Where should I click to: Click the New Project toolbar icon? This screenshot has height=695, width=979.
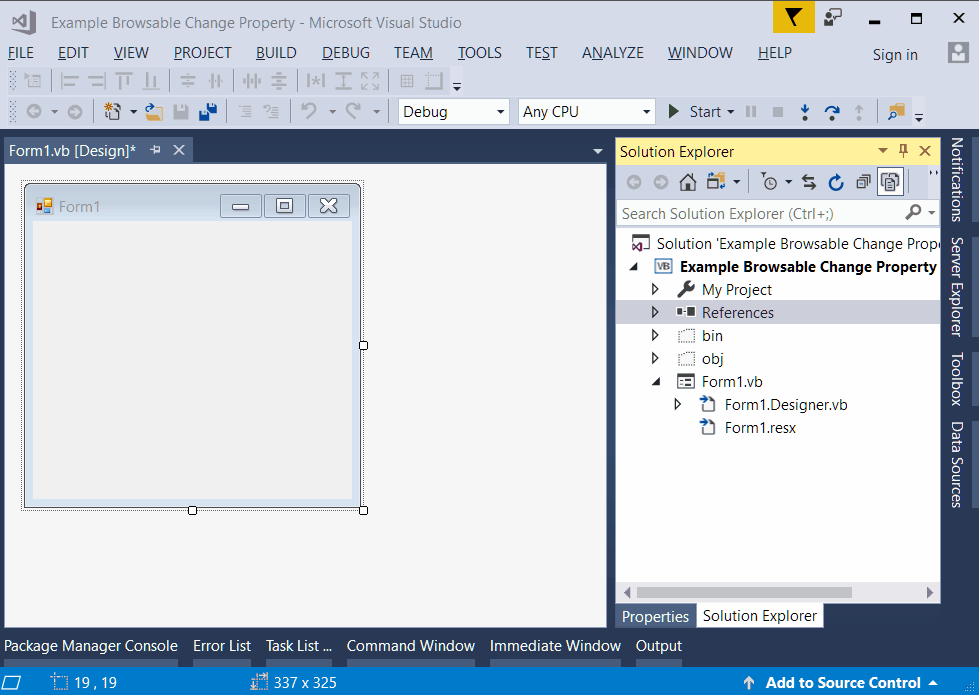pos(112,111)
